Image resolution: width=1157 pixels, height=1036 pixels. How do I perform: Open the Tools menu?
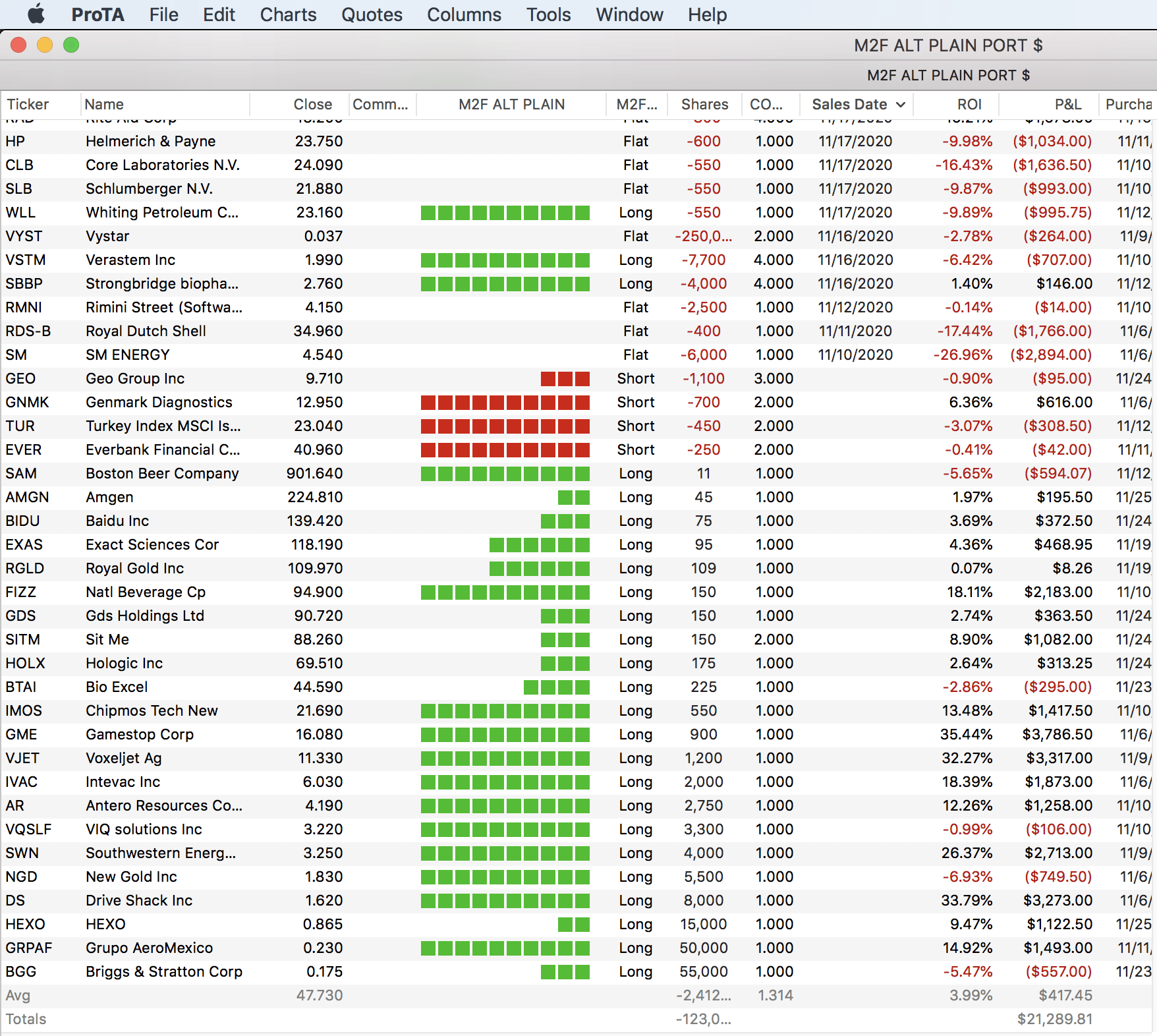tap(548, 14)
